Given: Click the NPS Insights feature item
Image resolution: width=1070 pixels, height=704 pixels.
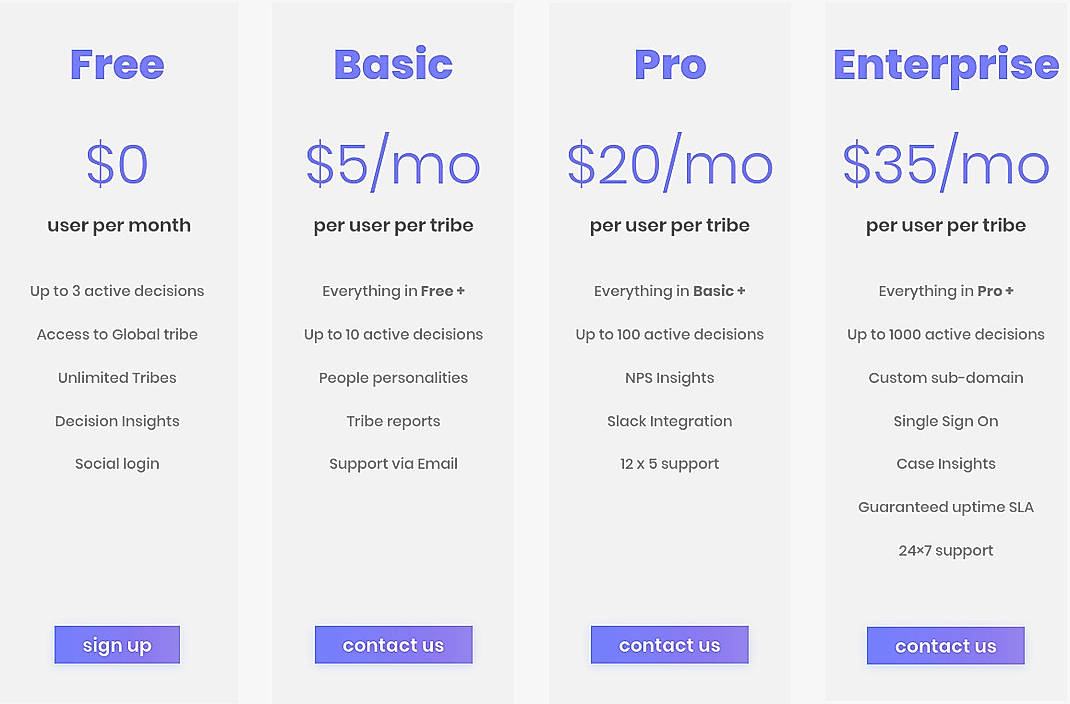Looking at the screenshot, I should [x=669, y=377].
